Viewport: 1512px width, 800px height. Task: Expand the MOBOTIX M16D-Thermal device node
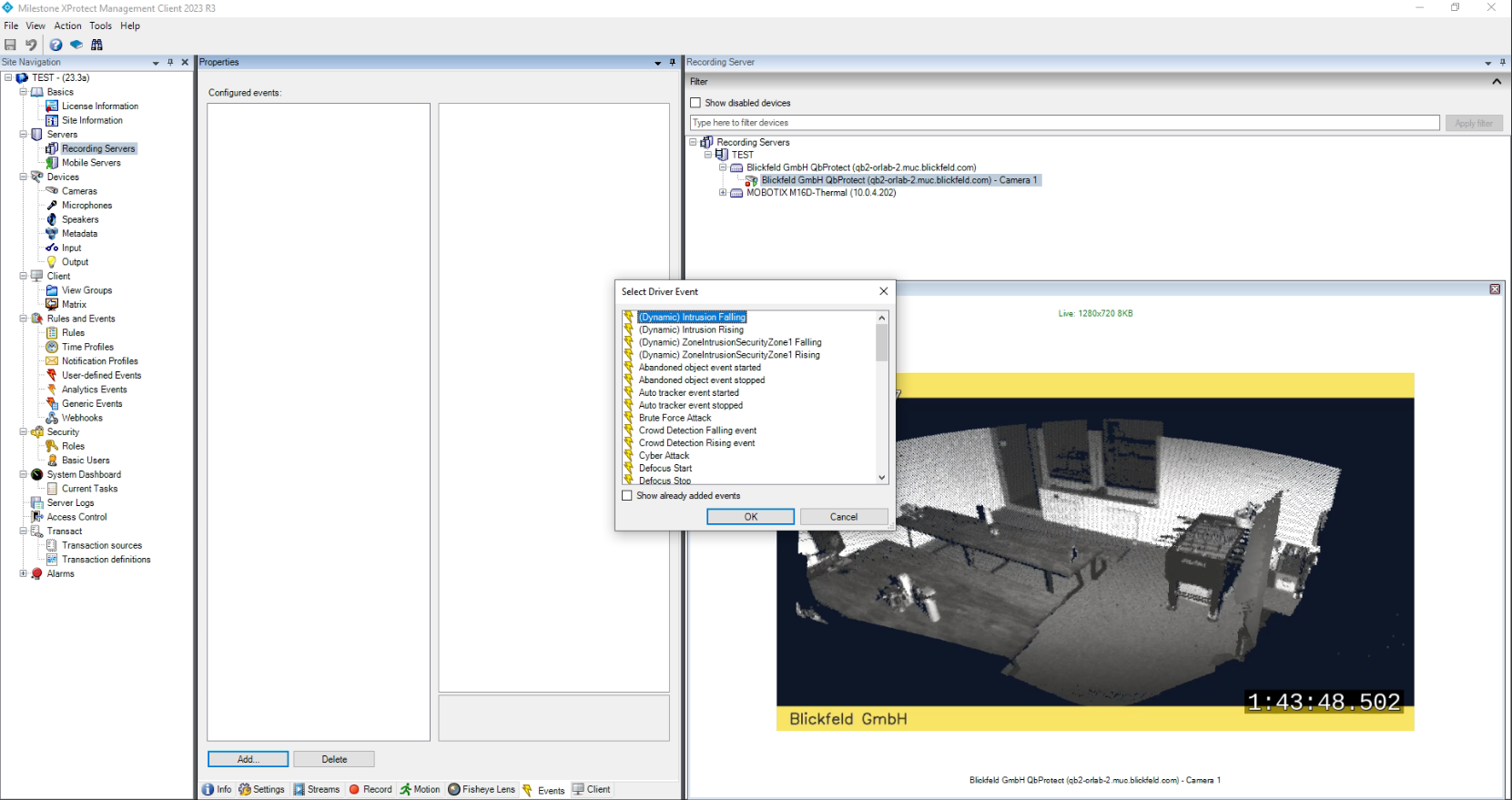(723, 193)
